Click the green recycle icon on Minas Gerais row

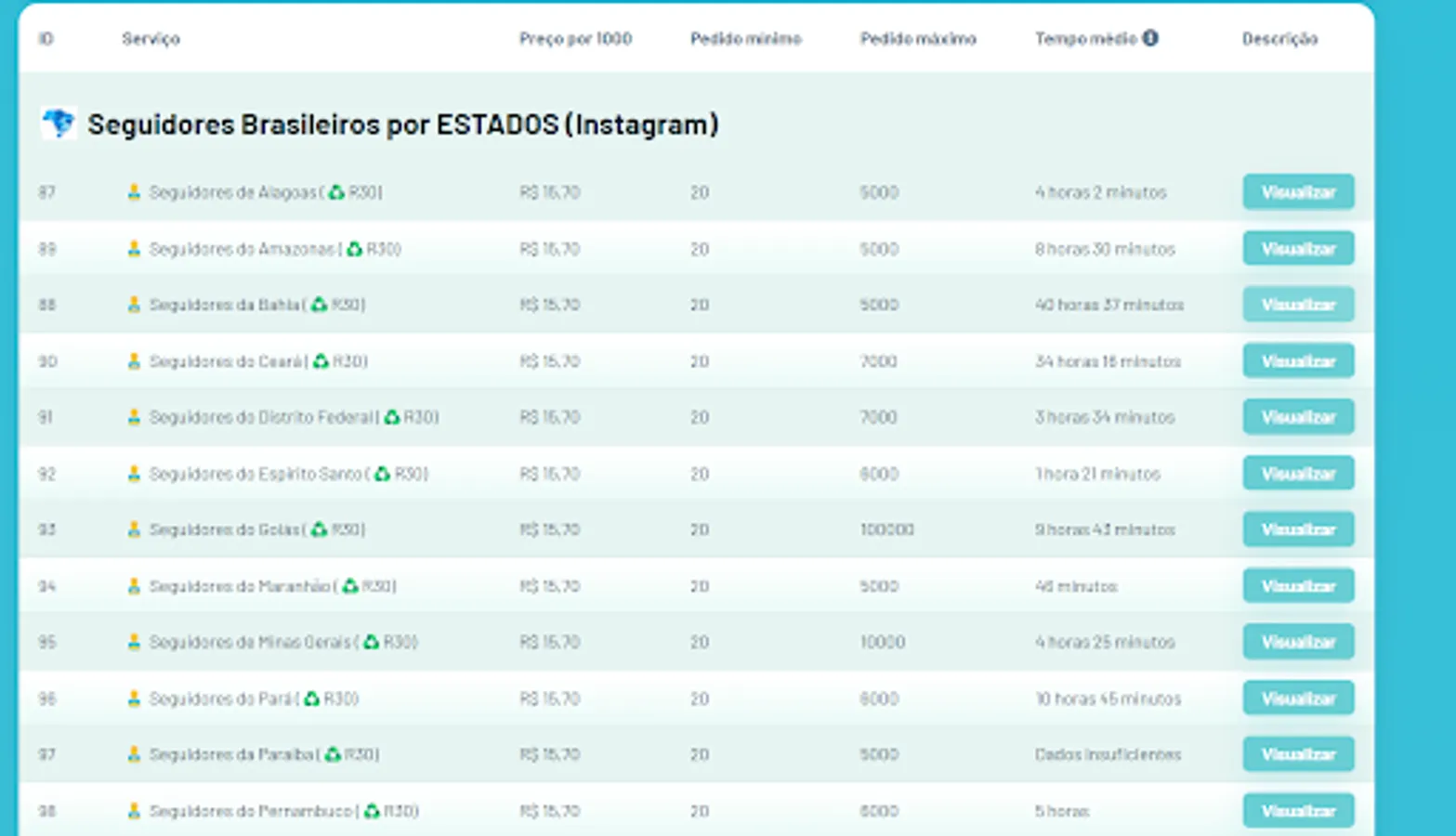[371, 642]
